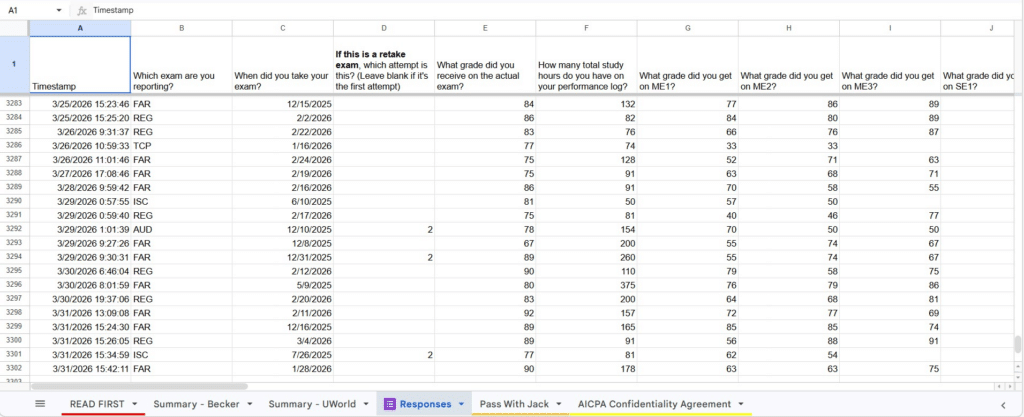
Task: Click timestamp cell 3/26/2026 10:59:33
Action: 80,146
